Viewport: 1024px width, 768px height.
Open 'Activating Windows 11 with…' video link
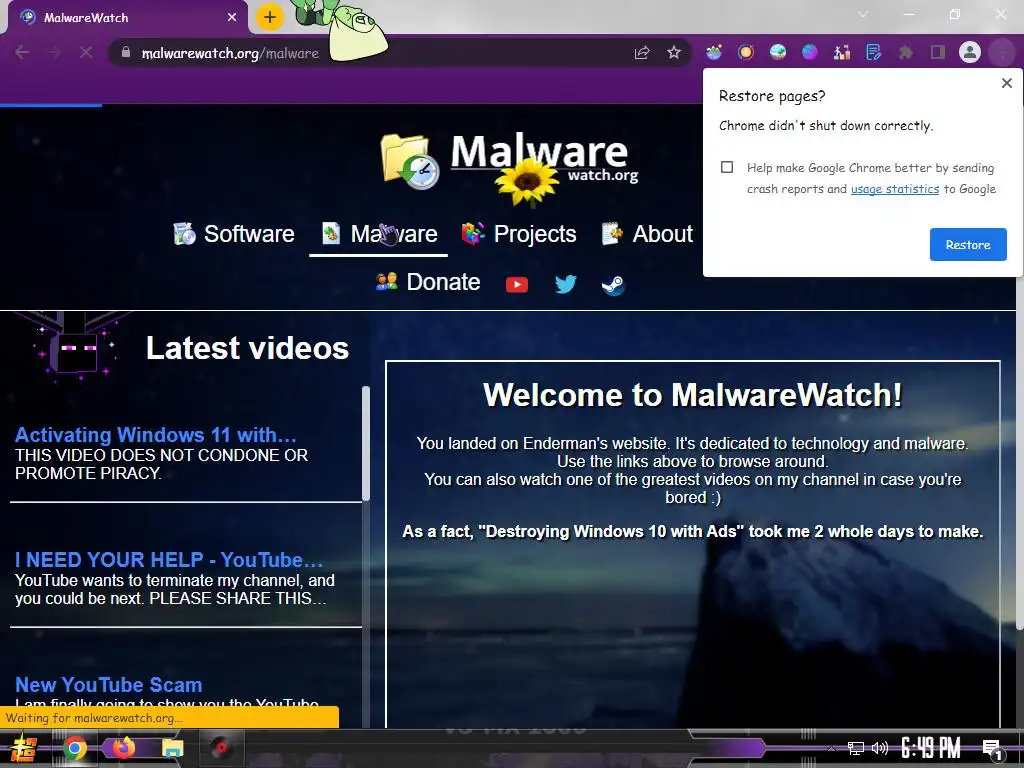tap(155, 435)
